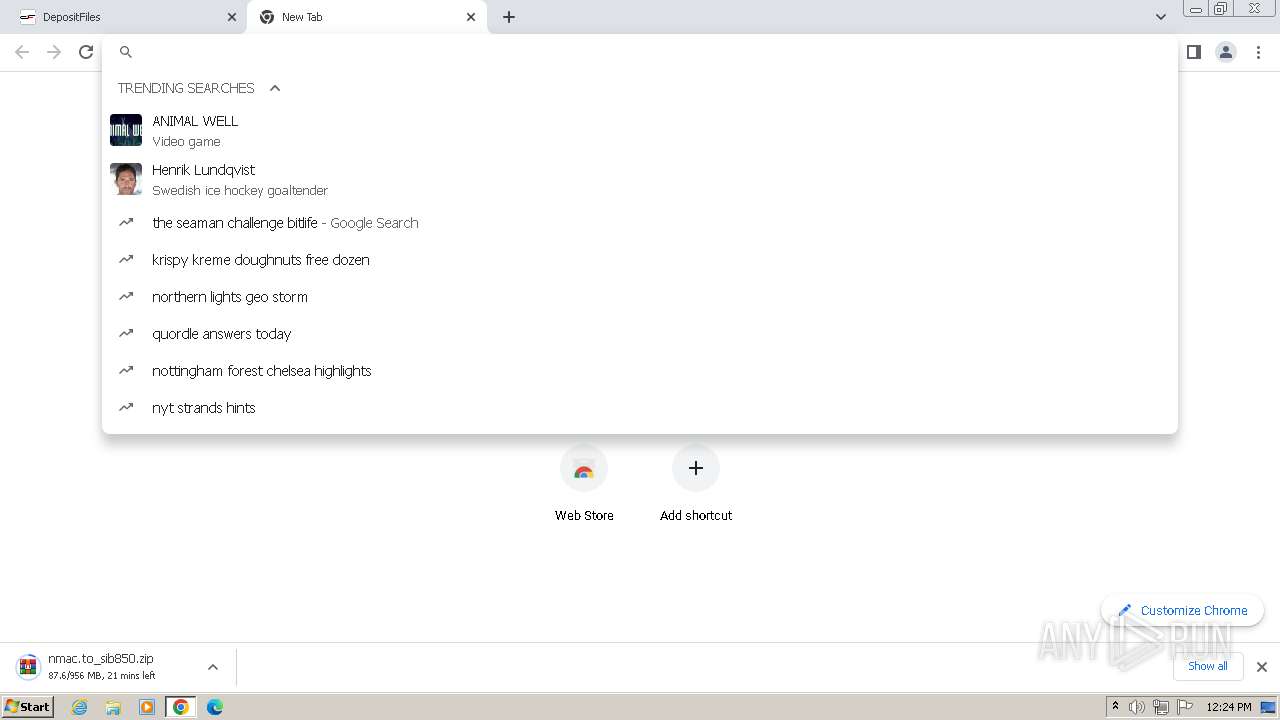Expand download options chevron for nmac.to_sib850.zip
Screen dimensions: 1280x720
[x=212, y=667]
